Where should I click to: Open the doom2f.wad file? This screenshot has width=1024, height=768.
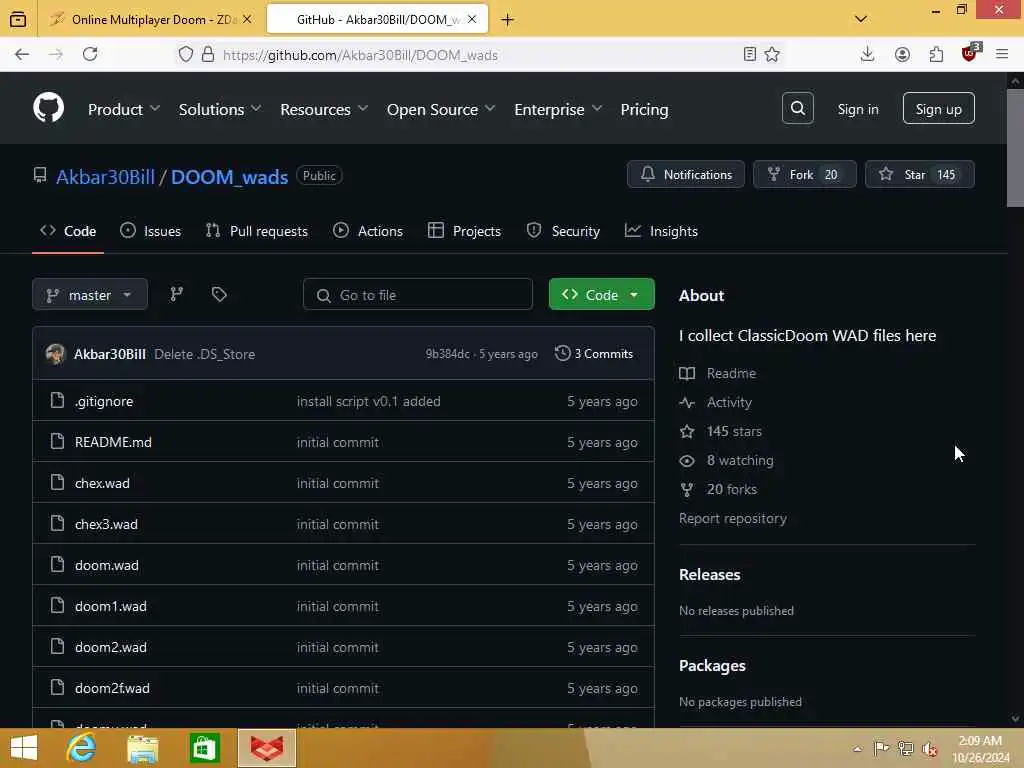pyautogui.click(x=112, y=688)
